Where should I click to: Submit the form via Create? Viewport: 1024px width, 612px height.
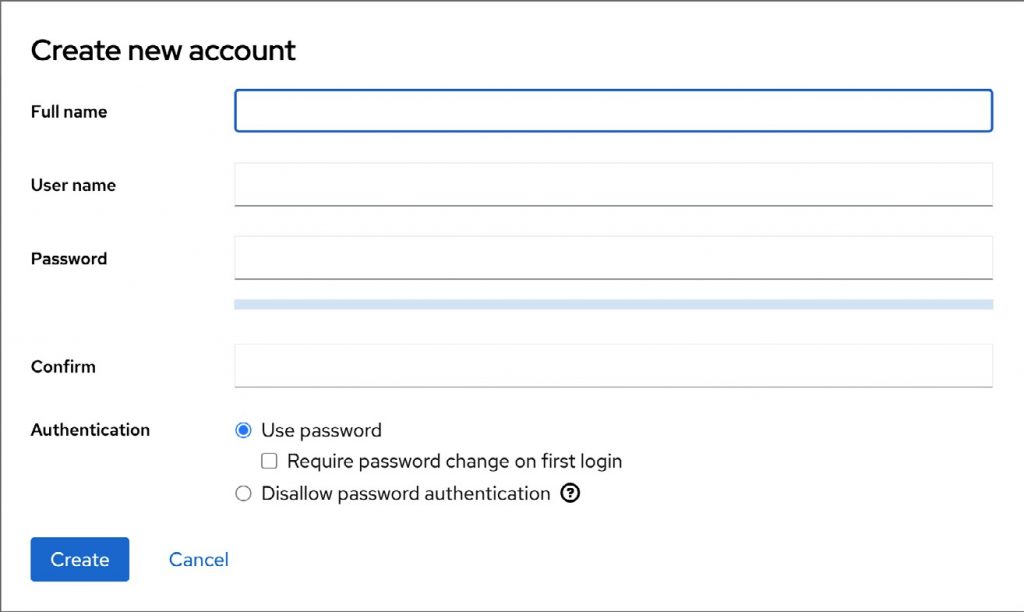pyautogui.click(x=79, y=559)
